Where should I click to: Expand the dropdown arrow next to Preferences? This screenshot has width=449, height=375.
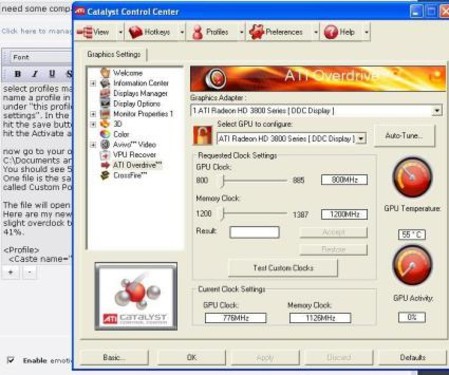[x=316, y=32]
